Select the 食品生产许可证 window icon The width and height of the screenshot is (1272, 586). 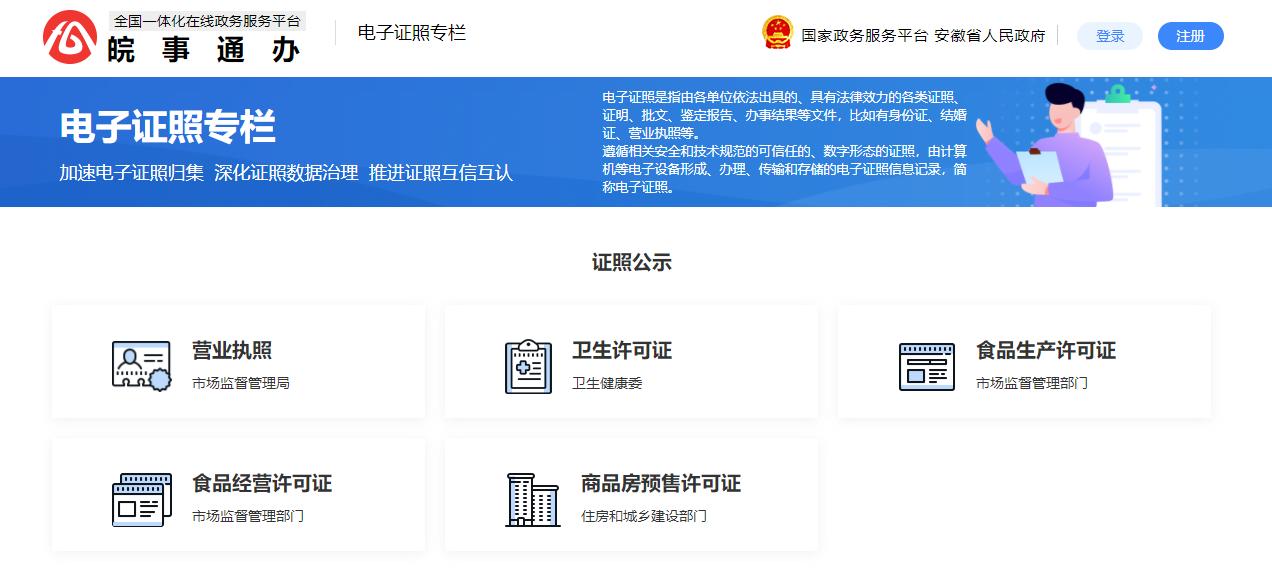pyautogui.click(x=927, y=366)
